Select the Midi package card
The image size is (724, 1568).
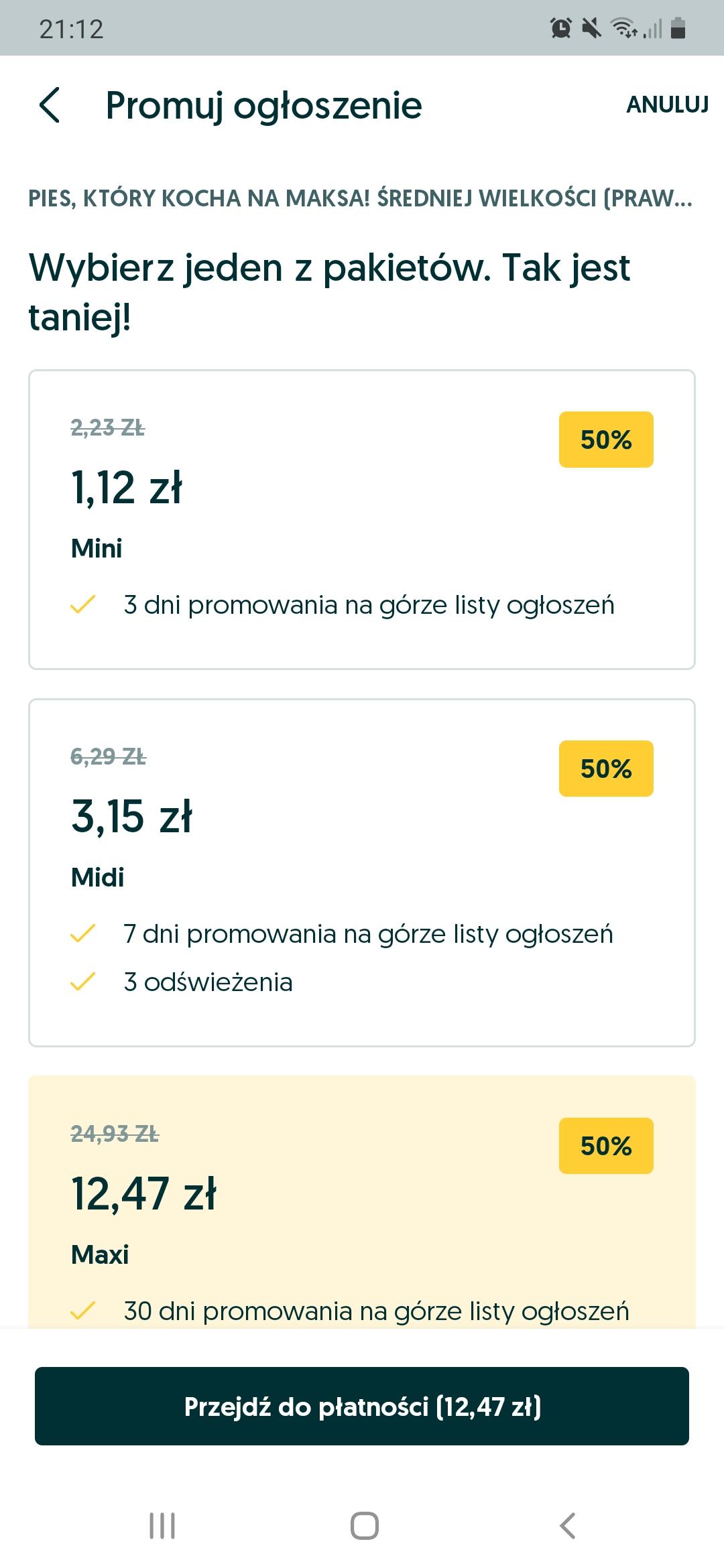362,872
